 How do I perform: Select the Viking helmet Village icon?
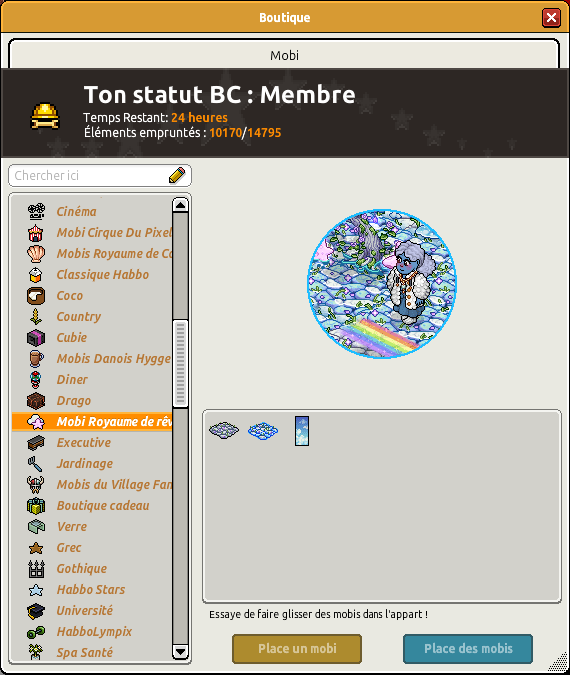tap(35, 485)
